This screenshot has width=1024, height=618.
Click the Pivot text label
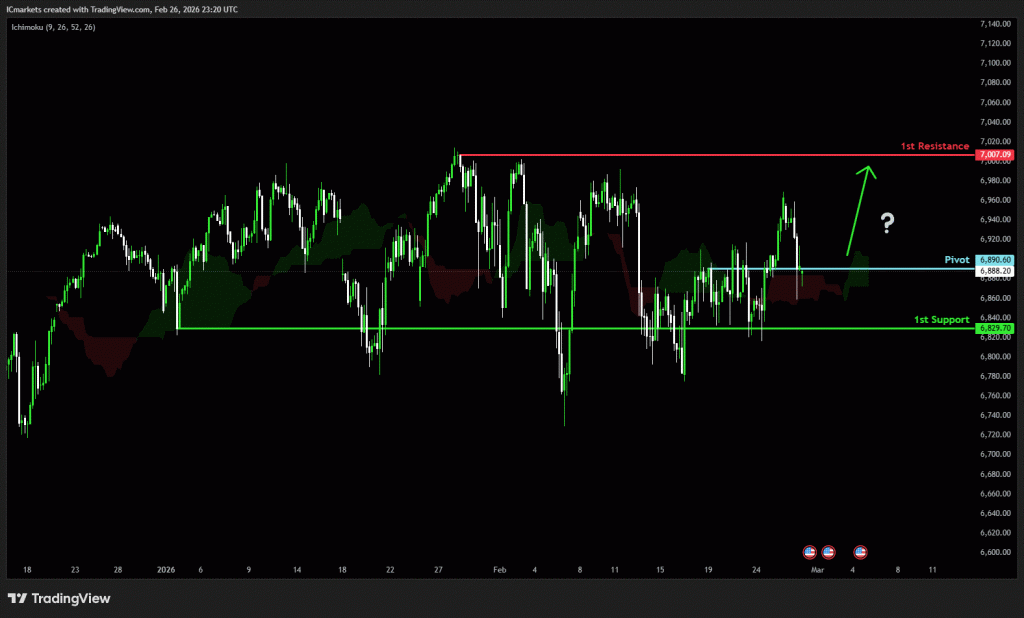pyautogui.click(x=957, y=260)
